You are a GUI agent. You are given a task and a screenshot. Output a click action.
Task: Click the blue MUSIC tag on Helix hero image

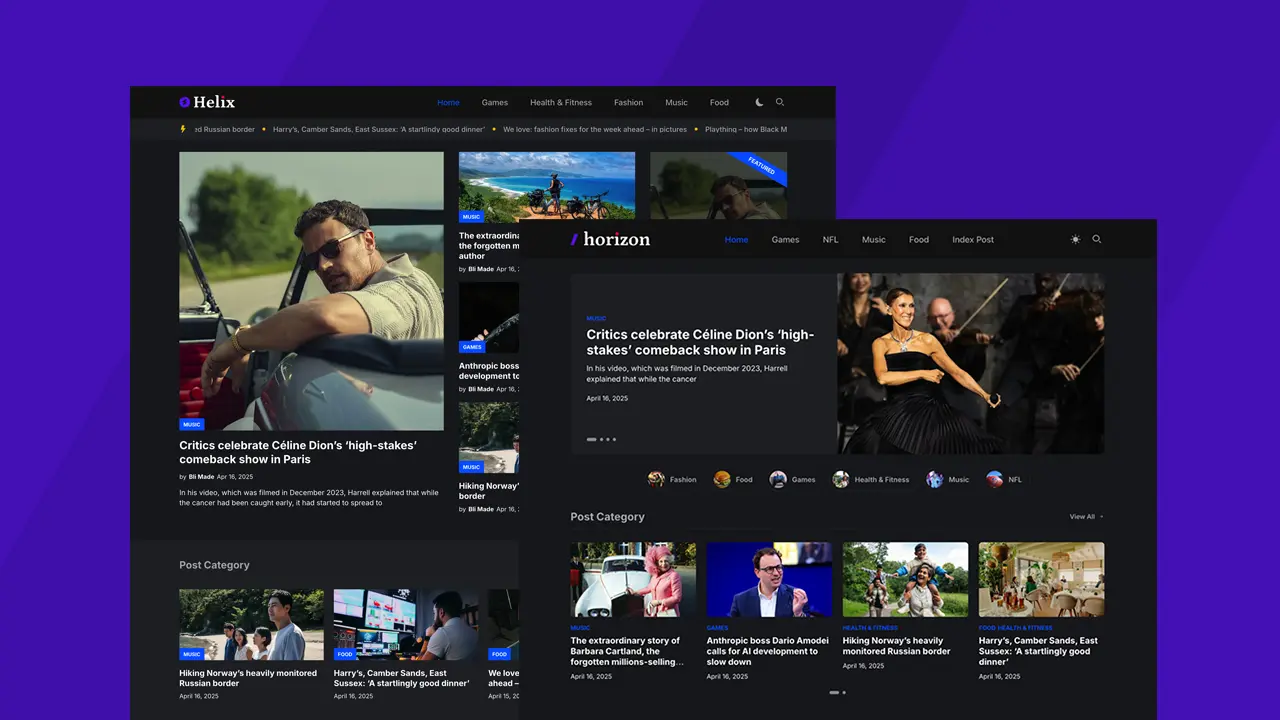[x=192, y=424]
